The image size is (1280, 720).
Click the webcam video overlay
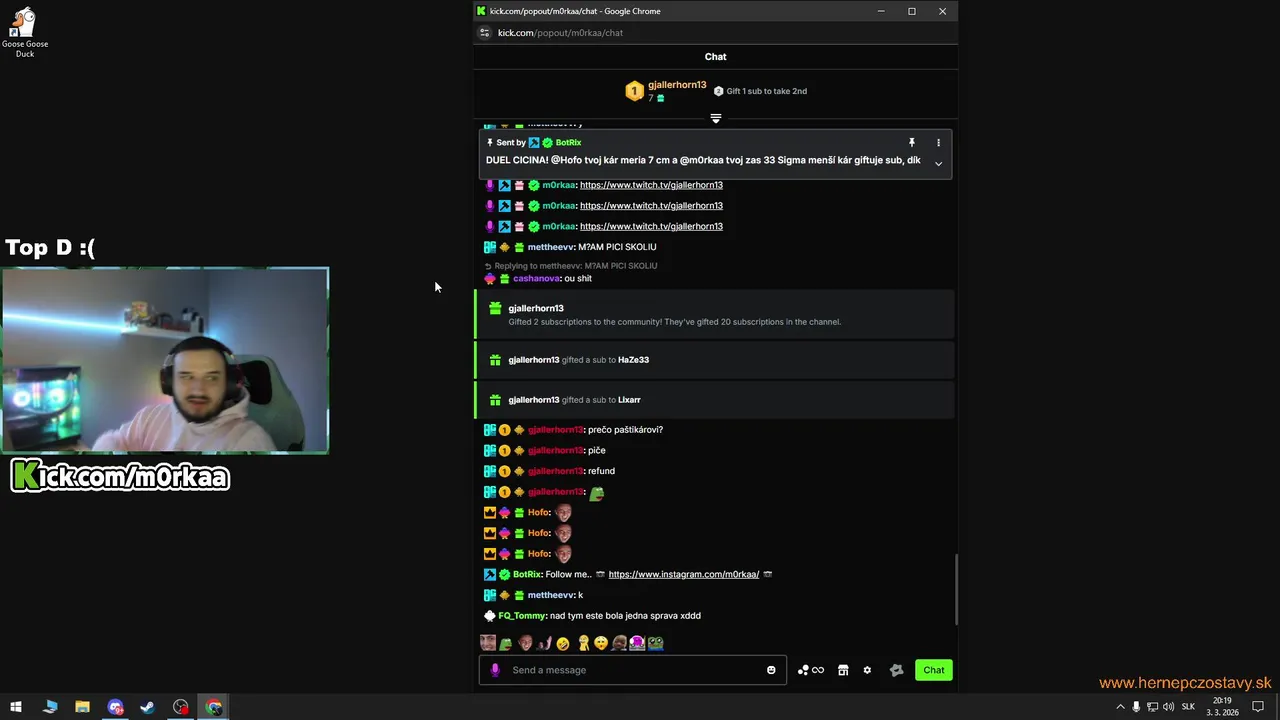click(x=165, y=361)
